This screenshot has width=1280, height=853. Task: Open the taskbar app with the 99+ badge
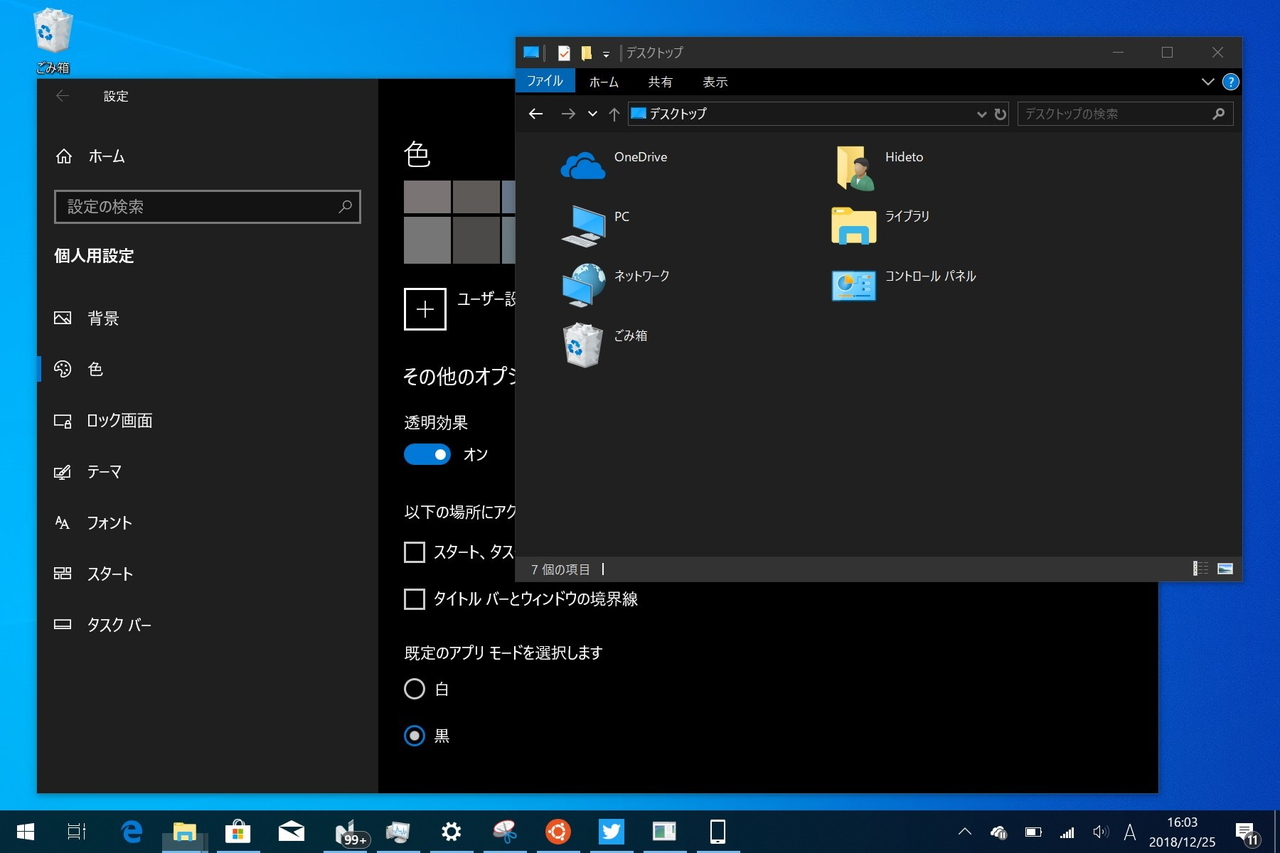click(x=351, y=831)
